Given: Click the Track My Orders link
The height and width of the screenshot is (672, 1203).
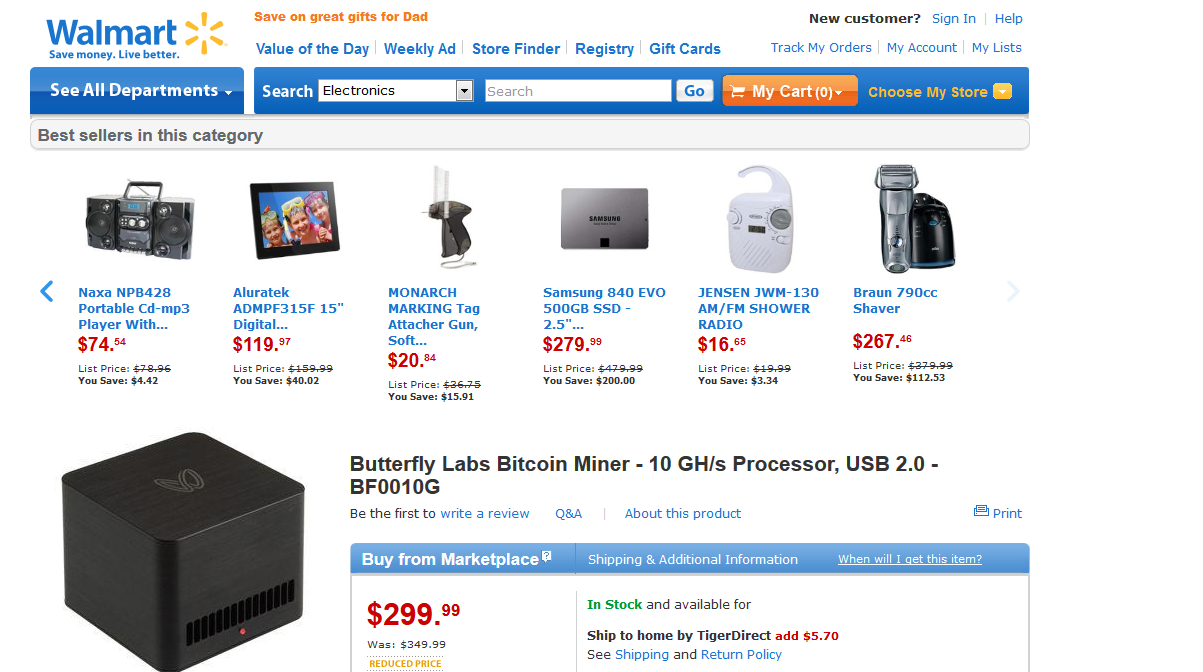Looking at the screenshot, I should tap(821, 48).
